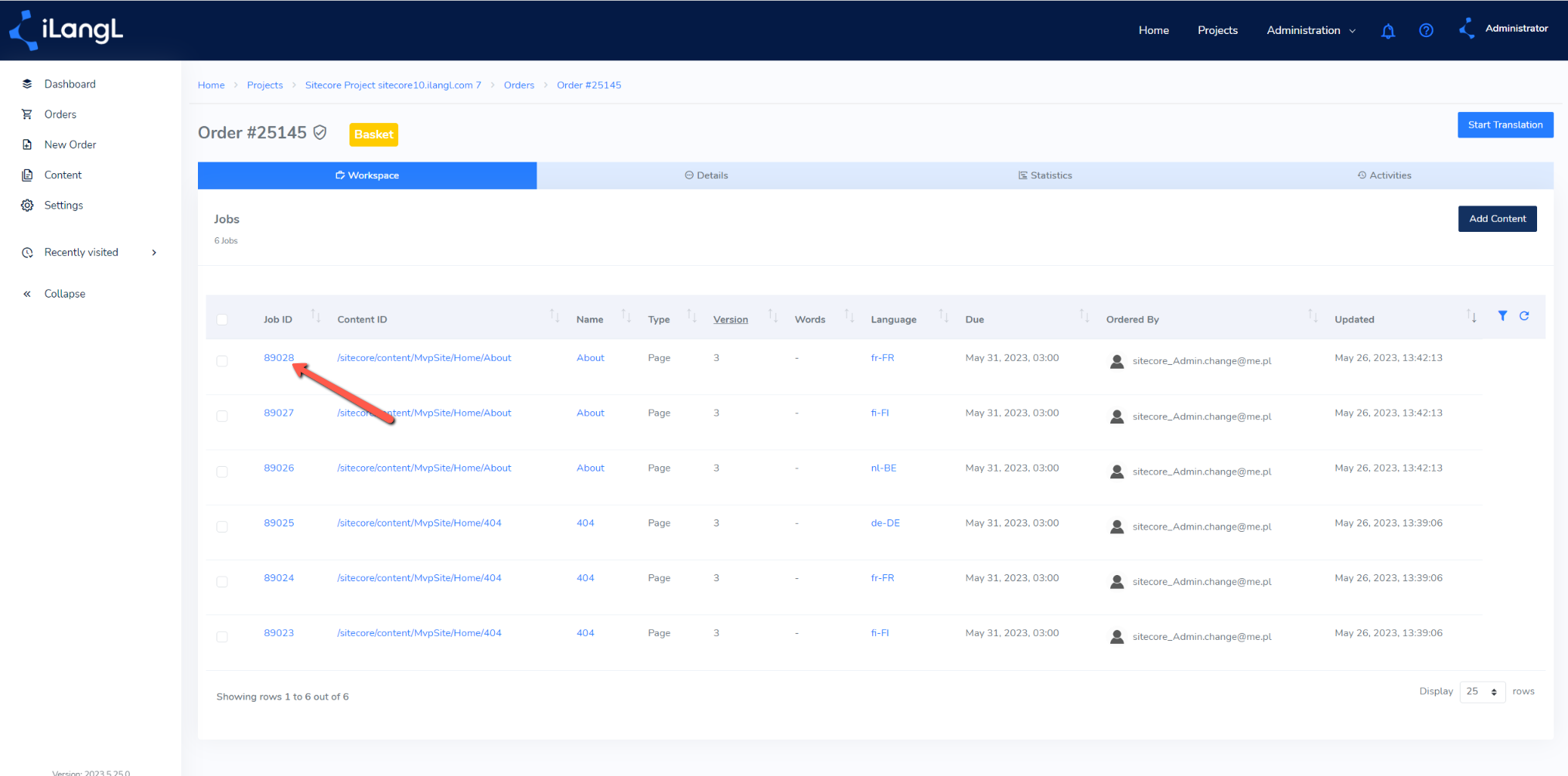Open job ID 89028 link
Viewport: 1568px width, 776px height.
tap(279, 358)
